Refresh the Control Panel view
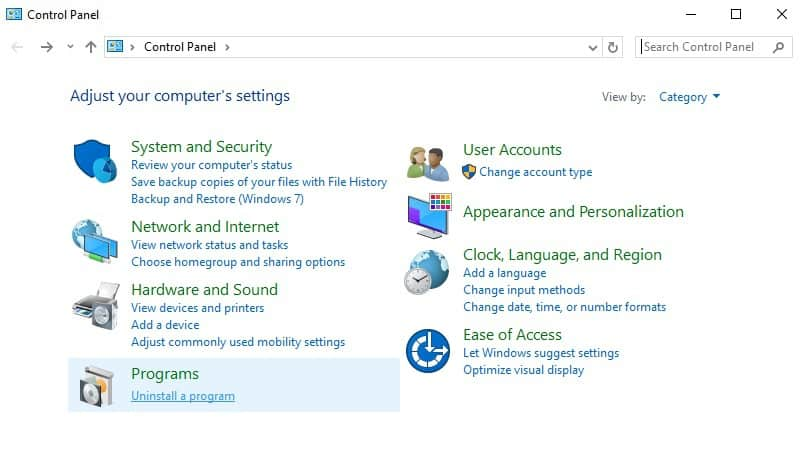The height and width of the screenshot is (464, 804). coord(613,47)
